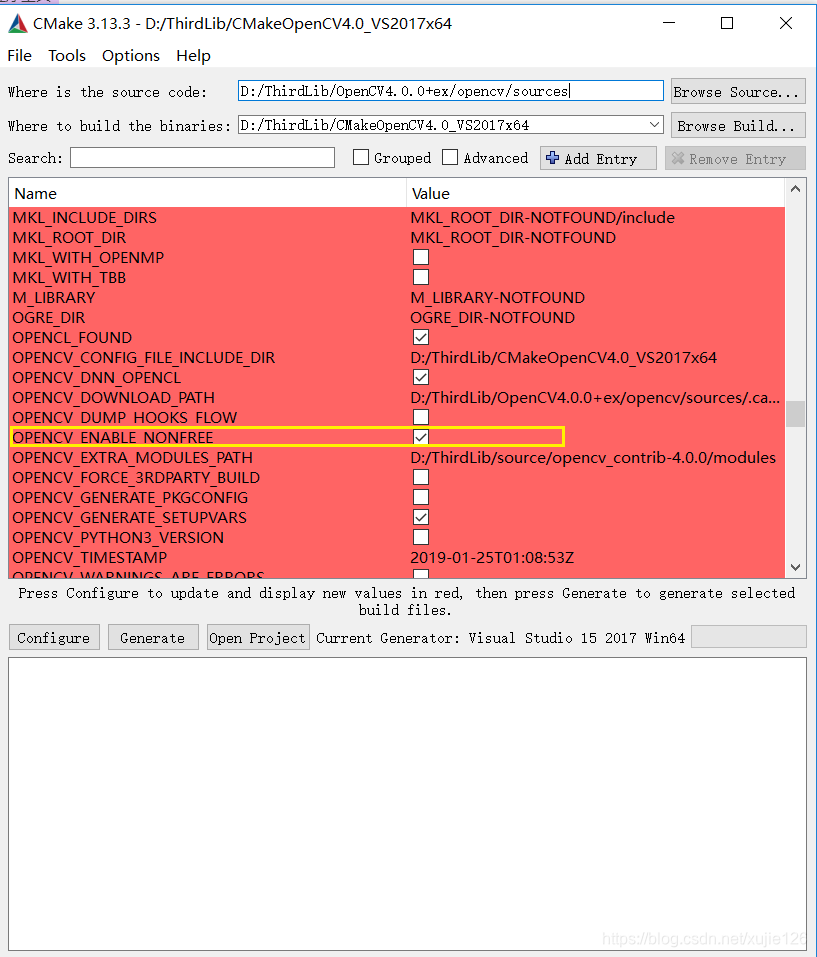The height and width of the screenshot is (957, 817).
Task: Select the OPENCV_DOWNLOAD_PATH entry name
Action: point(113,397)
